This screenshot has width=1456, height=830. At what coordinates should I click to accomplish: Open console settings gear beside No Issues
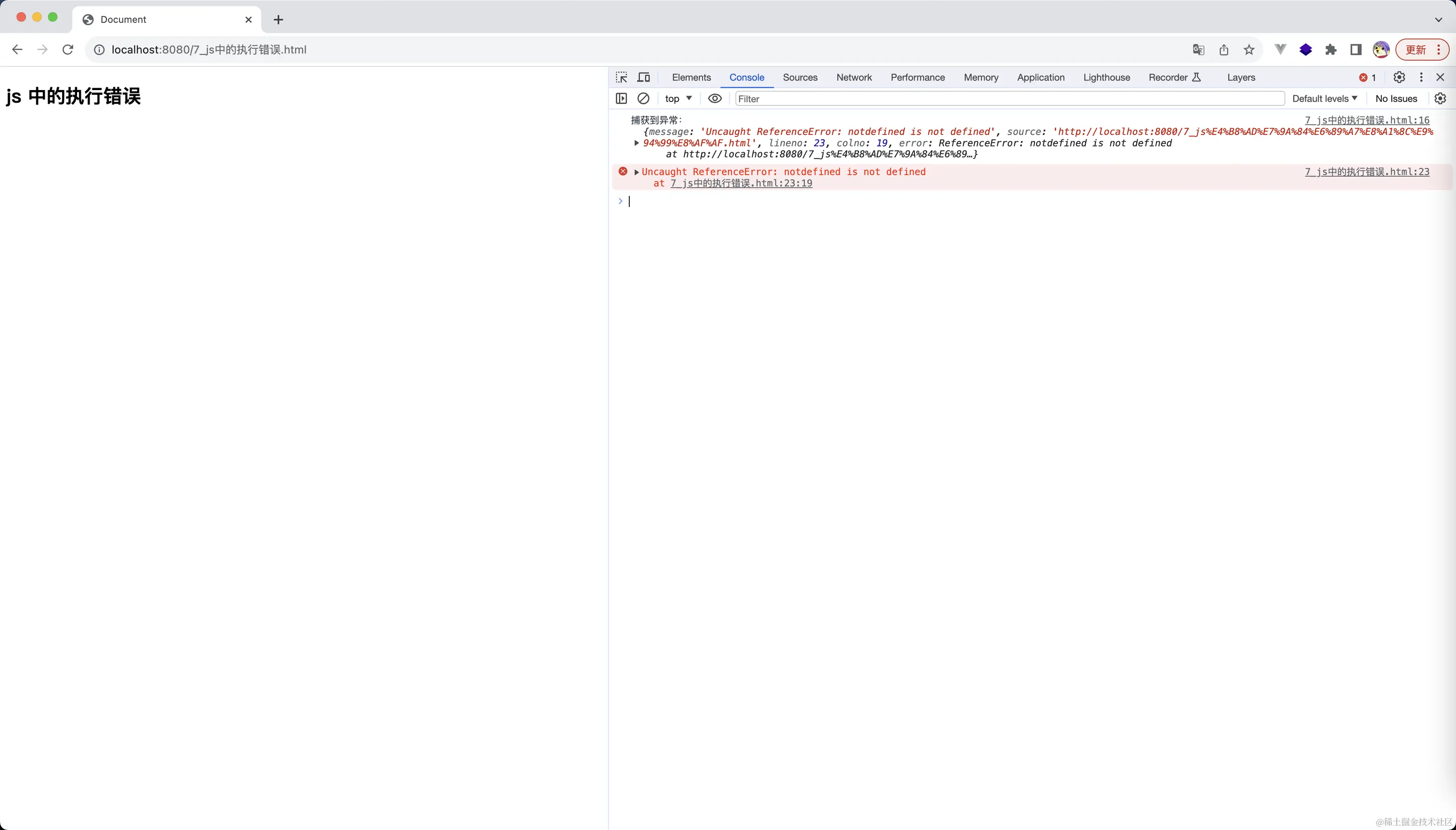1440,98
